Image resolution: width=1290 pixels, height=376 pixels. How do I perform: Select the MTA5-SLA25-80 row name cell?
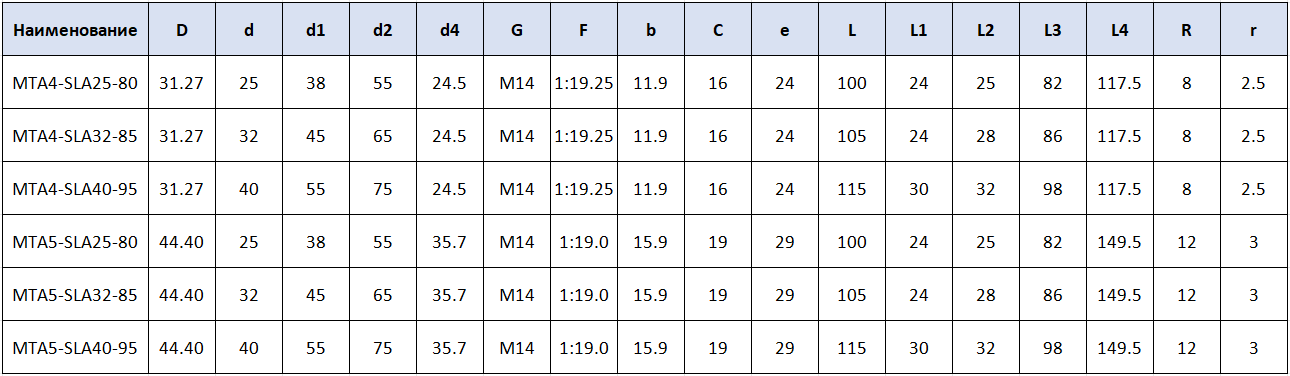[75, 242]
